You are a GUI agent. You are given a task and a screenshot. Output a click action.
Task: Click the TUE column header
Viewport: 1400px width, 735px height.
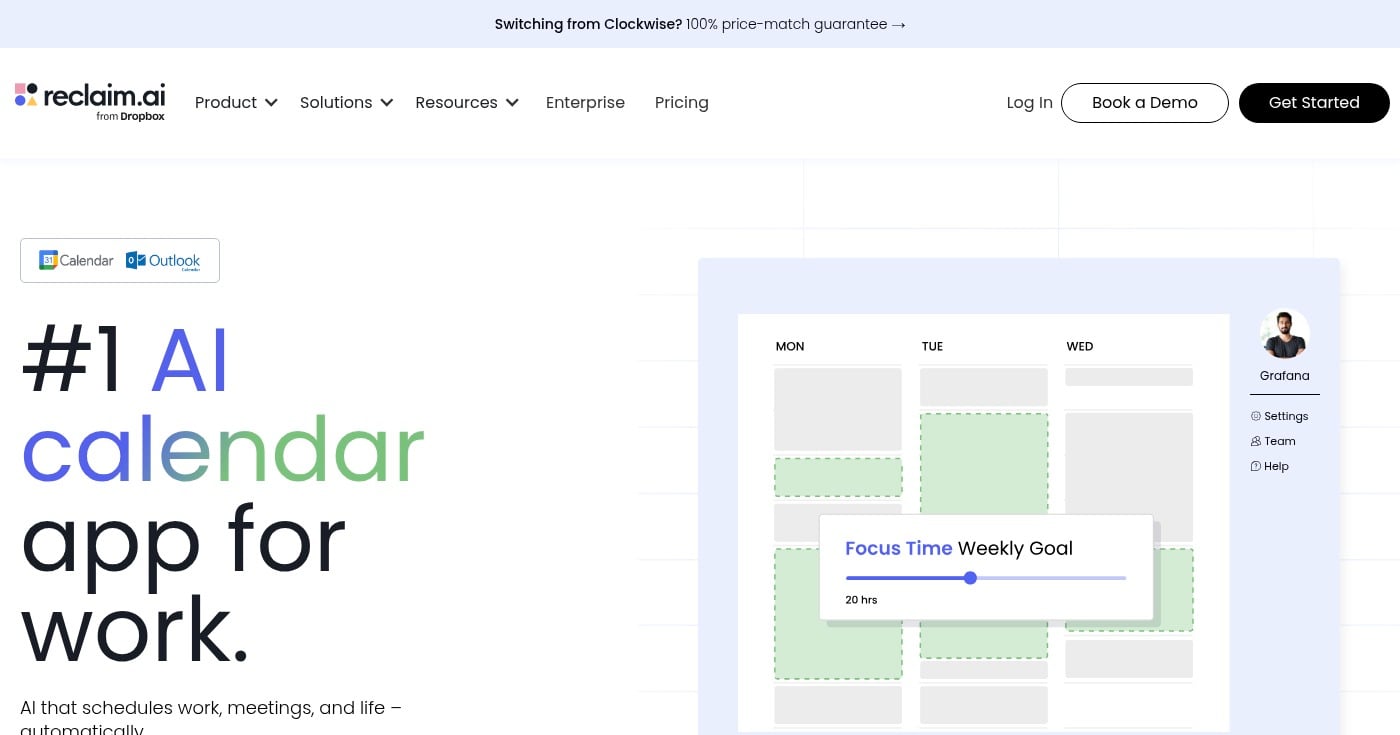[932, 346]
